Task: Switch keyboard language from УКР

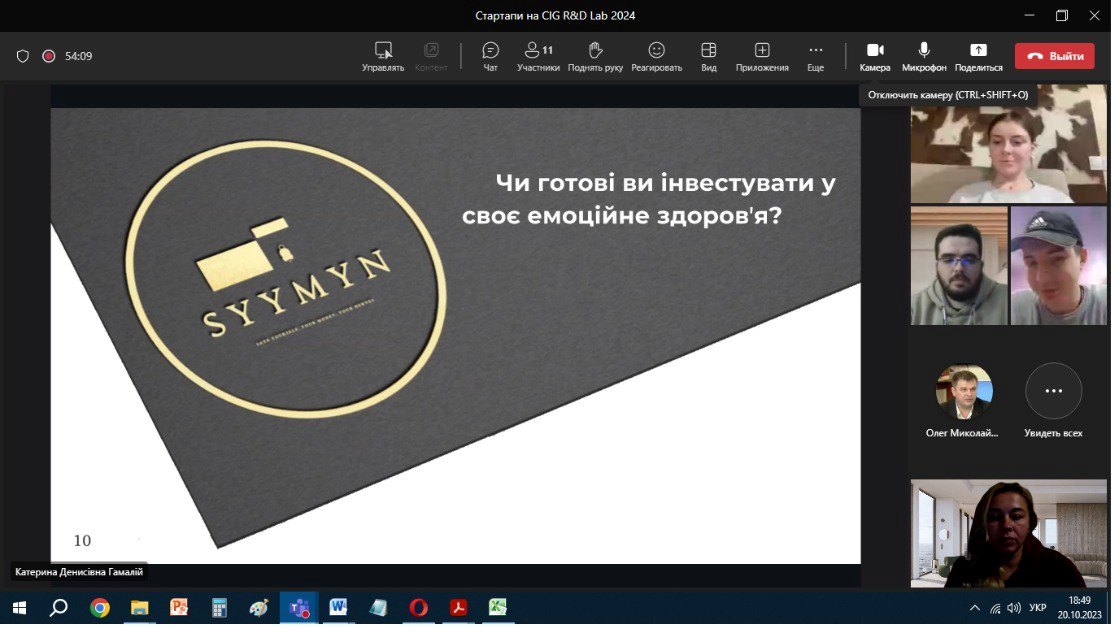Action: pos(1038,608)
